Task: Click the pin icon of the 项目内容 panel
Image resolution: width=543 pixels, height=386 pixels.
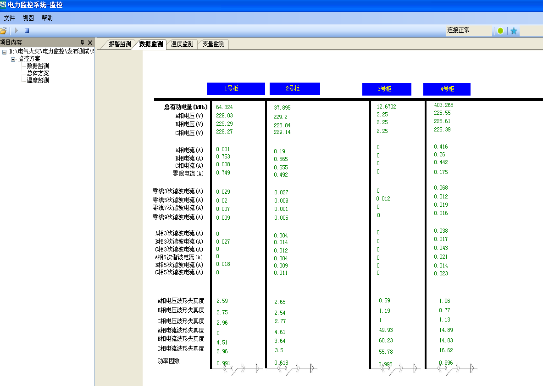Action: pyautogui.click(x=82, y=42)
